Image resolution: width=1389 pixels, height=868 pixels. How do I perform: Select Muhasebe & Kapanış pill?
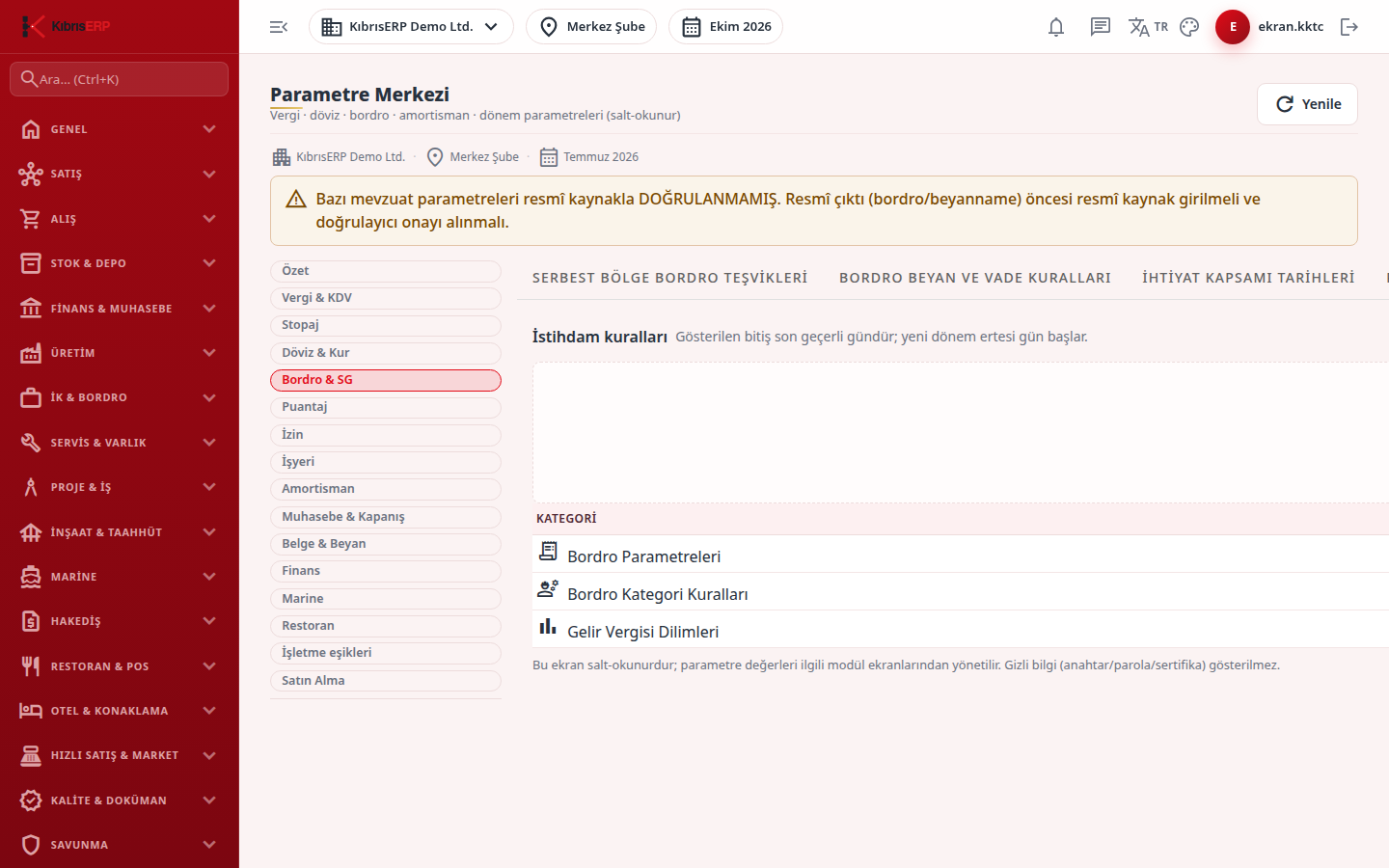click(x=386, y=517)
